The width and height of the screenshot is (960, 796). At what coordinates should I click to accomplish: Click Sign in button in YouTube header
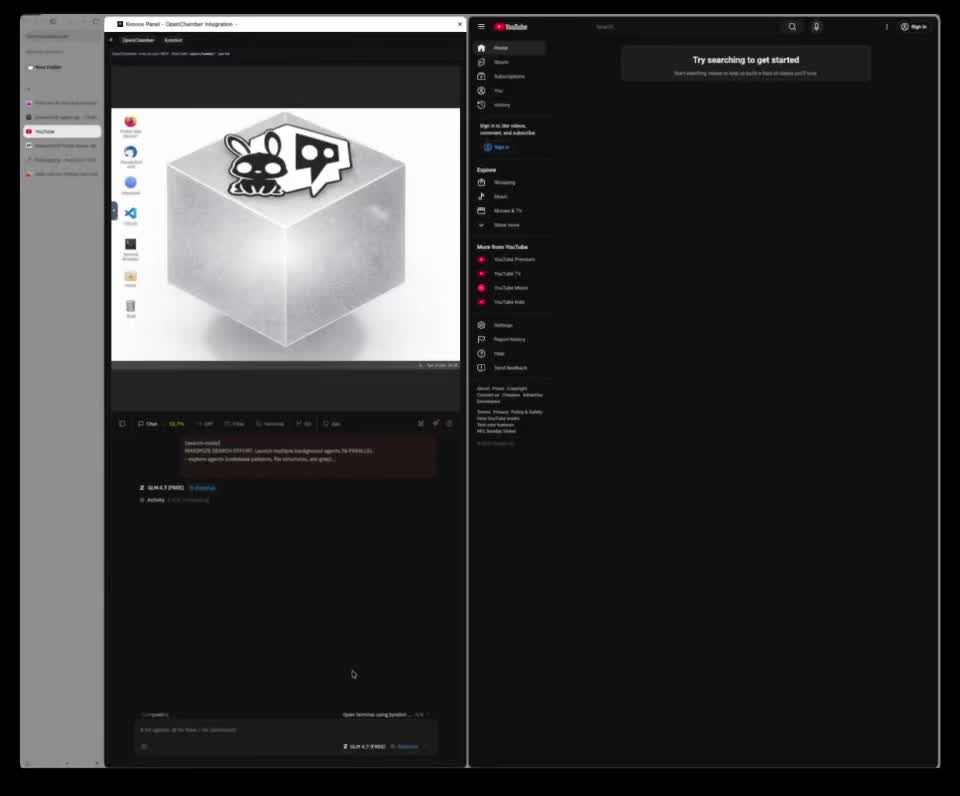coord(913,27)
